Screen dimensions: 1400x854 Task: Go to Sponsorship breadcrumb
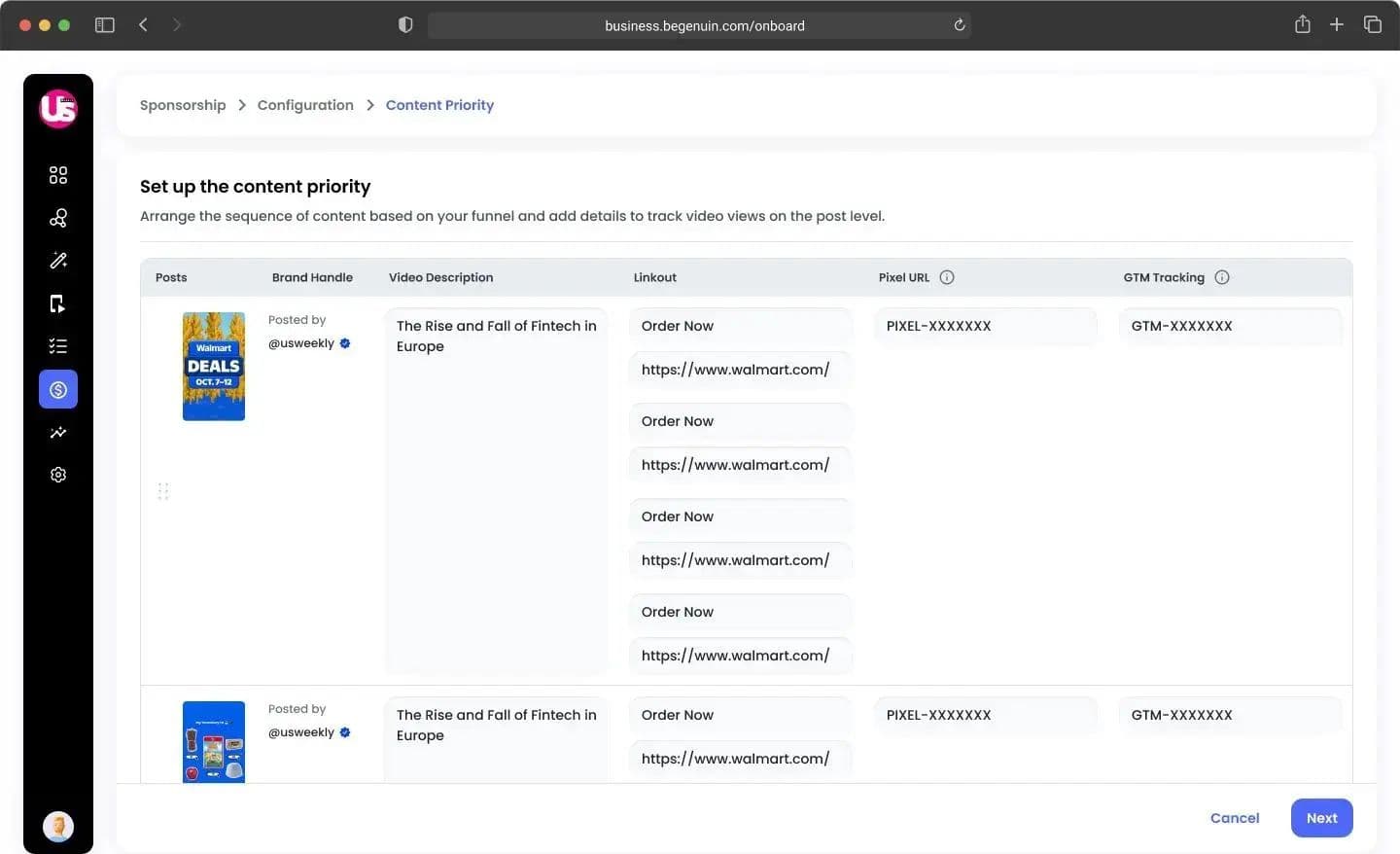point(183,105)
